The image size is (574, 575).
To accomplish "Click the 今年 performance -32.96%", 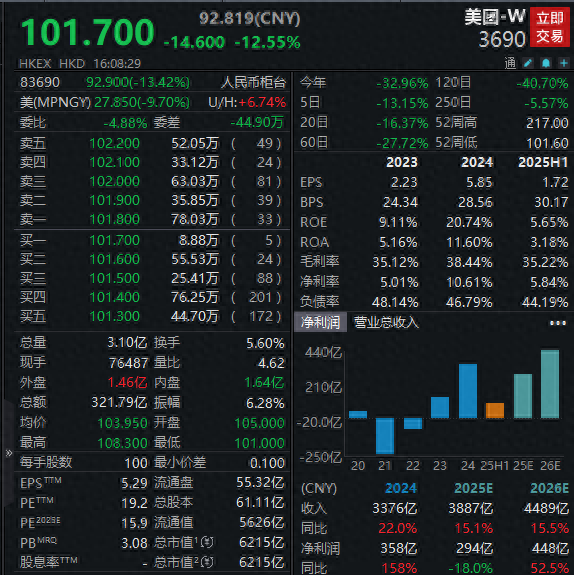I will pyautogui.click(x=402, y=83).
